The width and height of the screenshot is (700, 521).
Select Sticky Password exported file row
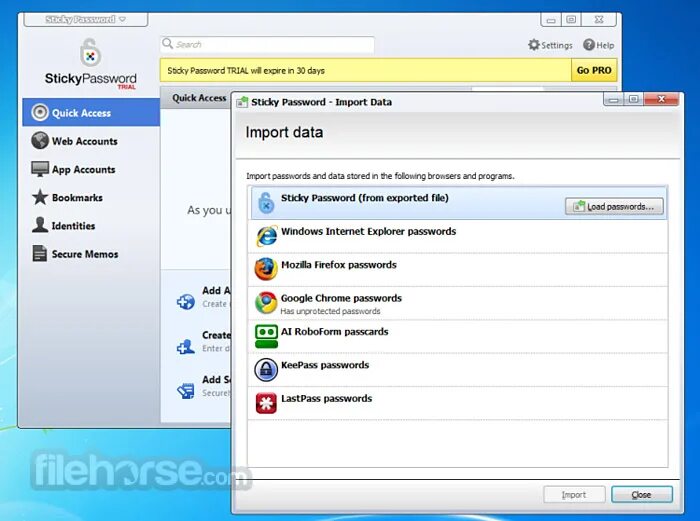coord(458,203)
